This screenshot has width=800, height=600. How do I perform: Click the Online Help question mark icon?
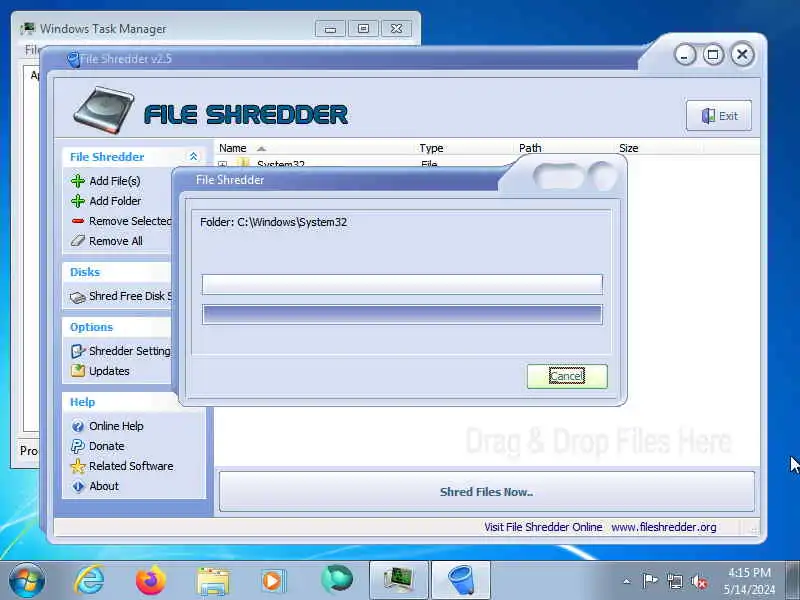coord(78,426)
